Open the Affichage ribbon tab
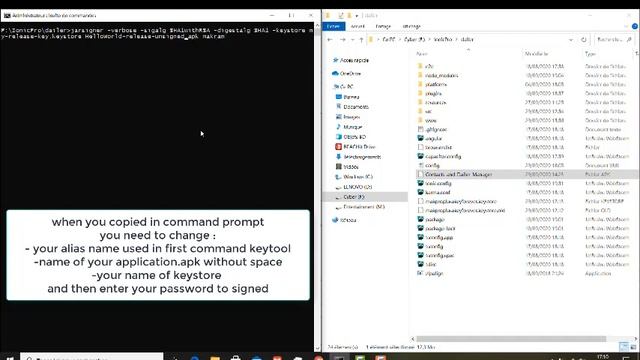The width and height of the screenshot is (640, 360). click(x=411, y=26)
